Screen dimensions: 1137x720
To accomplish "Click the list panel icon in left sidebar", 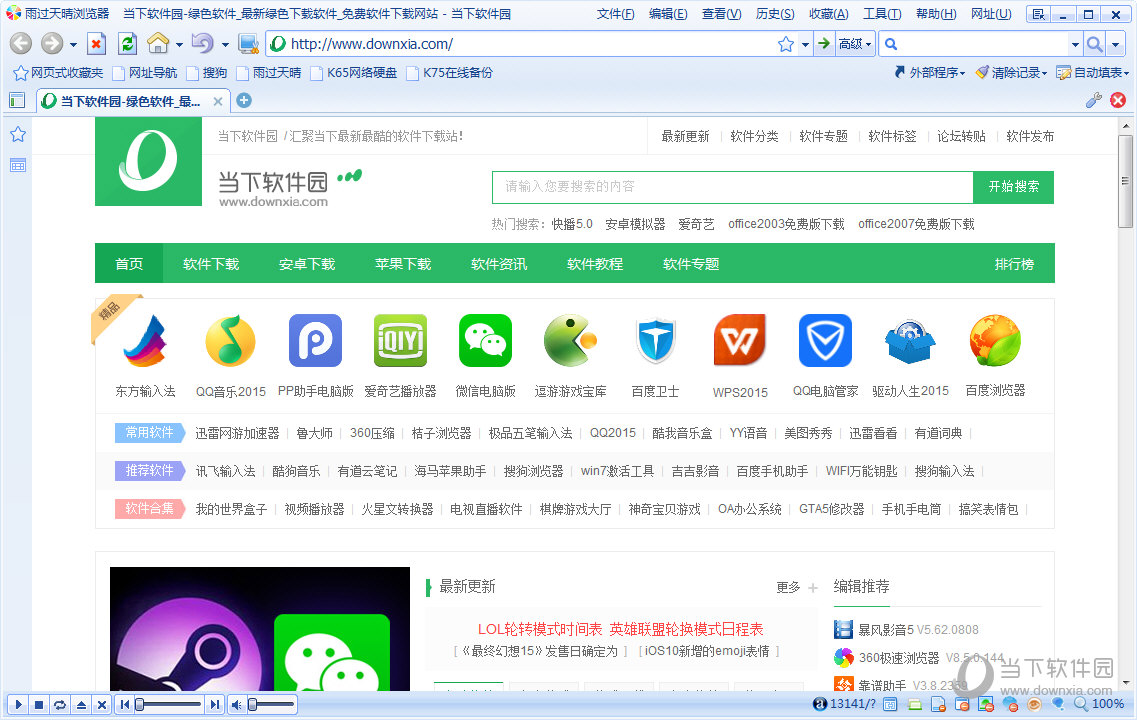I will (18, 166).
